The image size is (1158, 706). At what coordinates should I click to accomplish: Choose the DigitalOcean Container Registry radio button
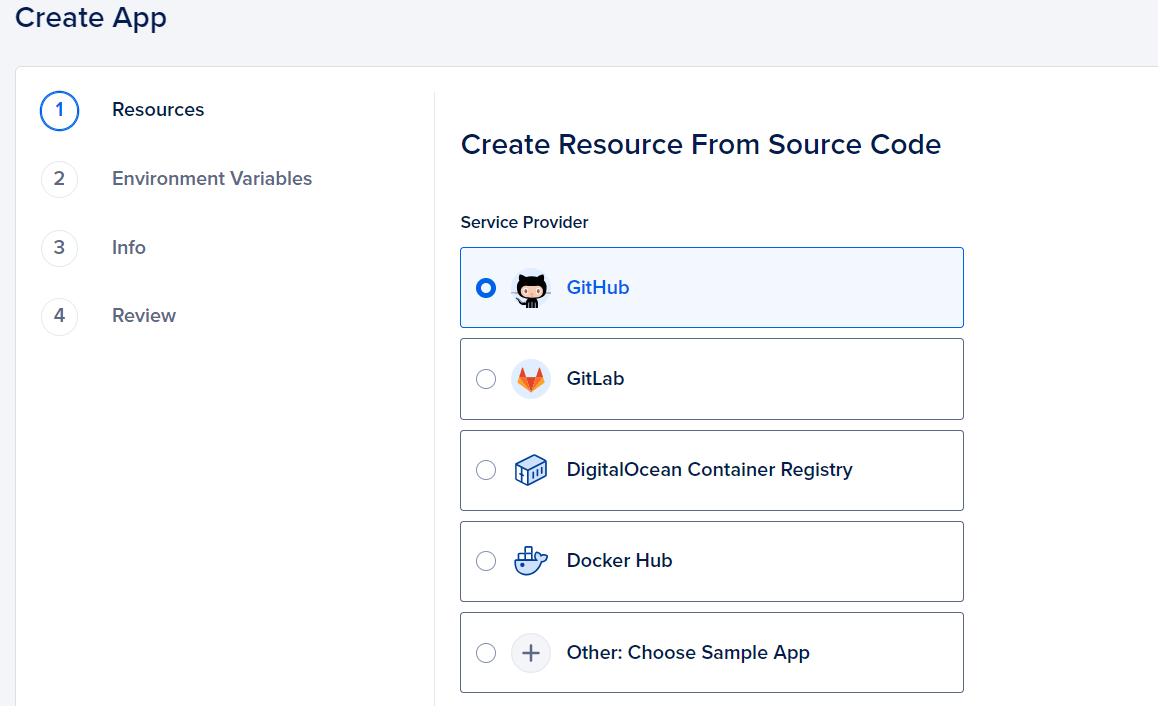pos(486,470)
